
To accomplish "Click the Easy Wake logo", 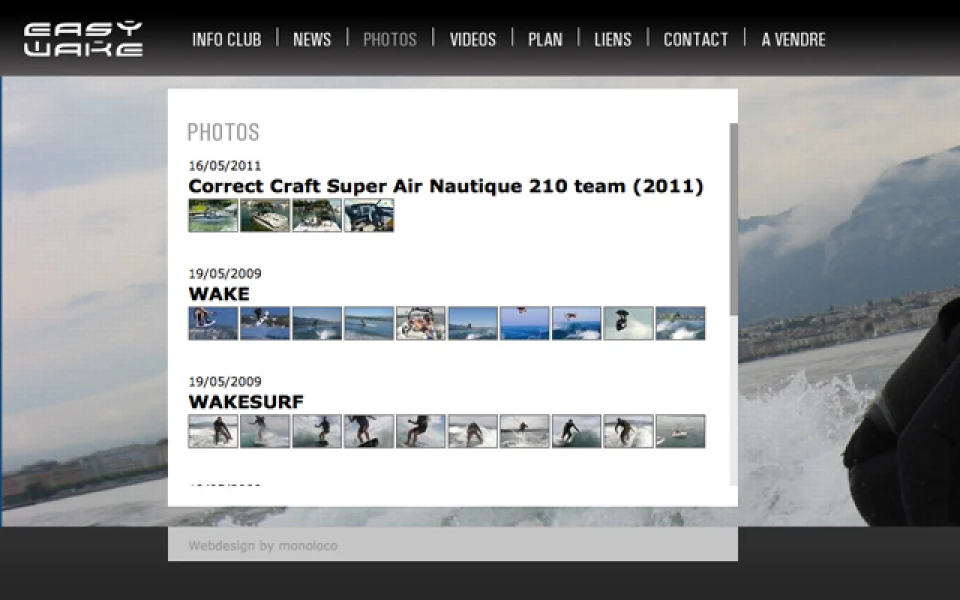I will click(83, 39).
